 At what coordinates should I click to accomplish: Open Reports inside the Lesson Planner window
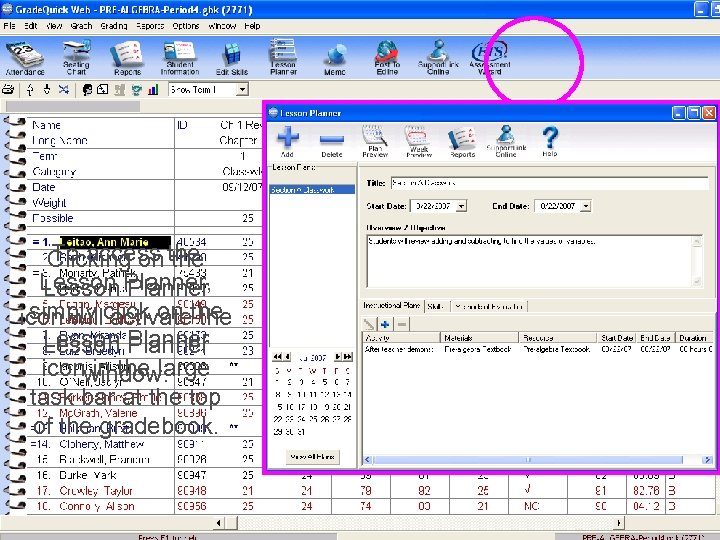462,143
